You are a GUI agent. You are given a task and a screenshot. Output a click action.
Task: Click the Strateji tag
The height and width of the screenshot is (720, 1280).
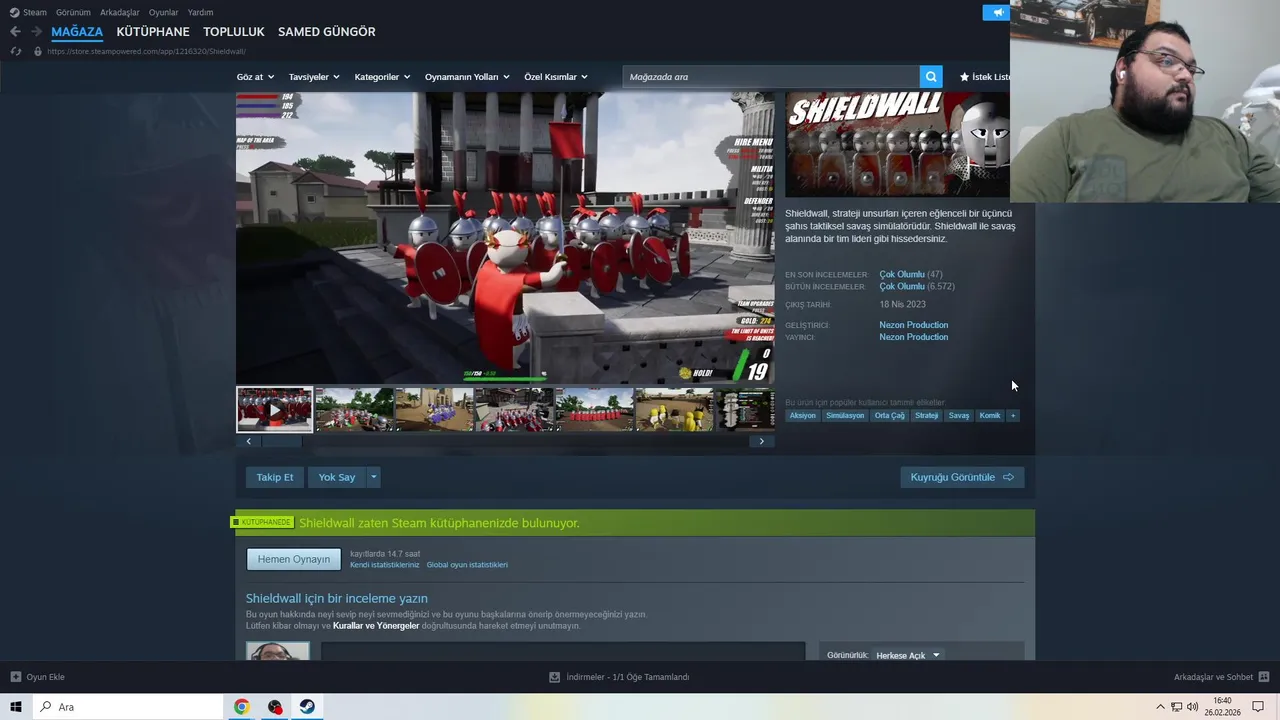pos(927,415)
